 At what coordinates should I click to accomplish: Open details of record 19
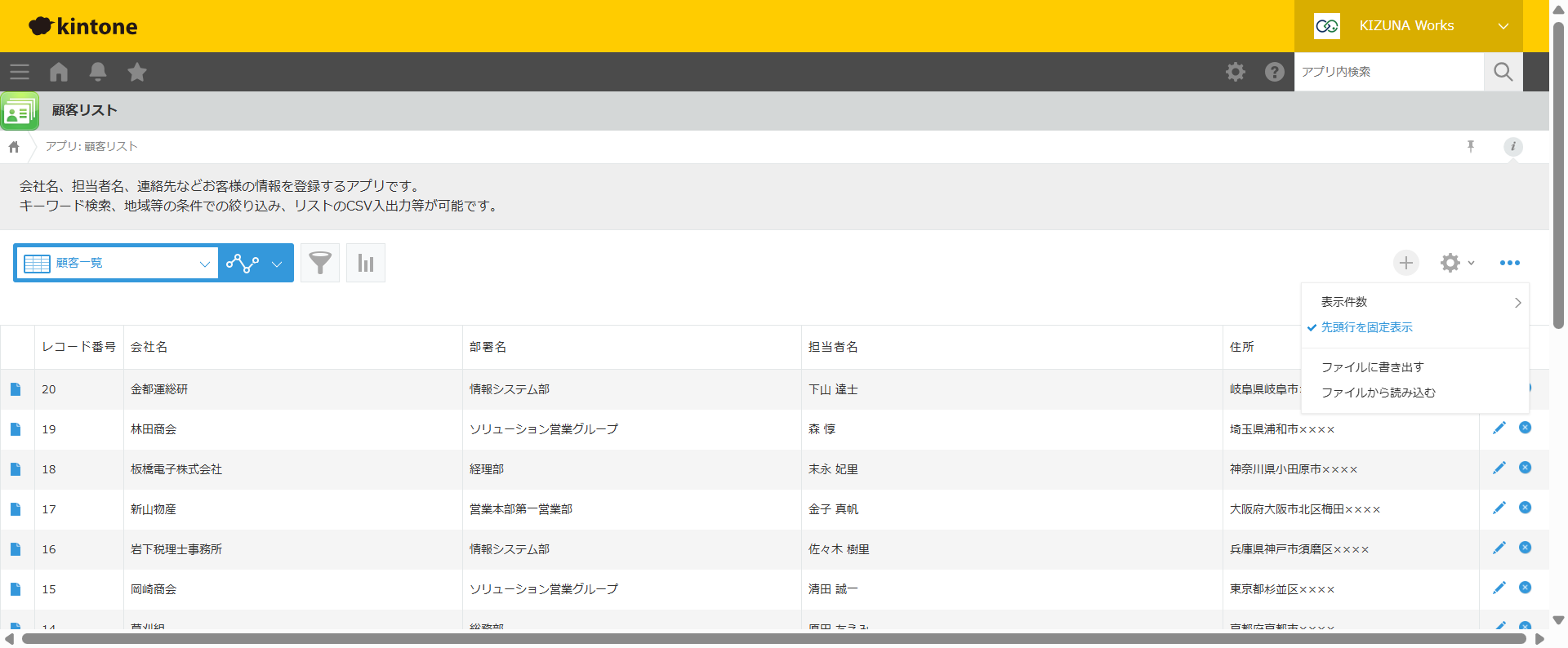click(16, 429)
